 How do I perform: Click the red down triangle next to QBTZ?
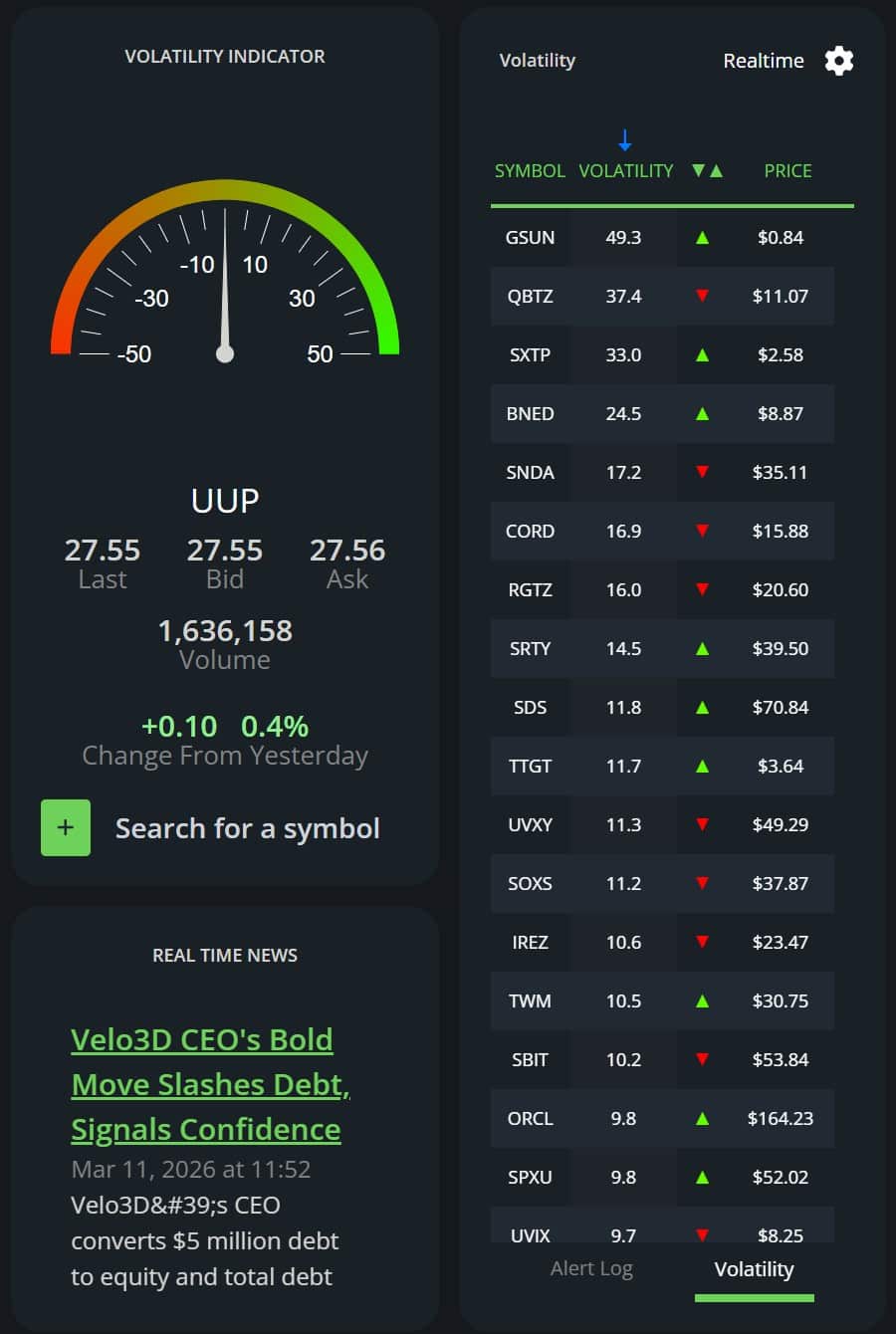[702, 296]
